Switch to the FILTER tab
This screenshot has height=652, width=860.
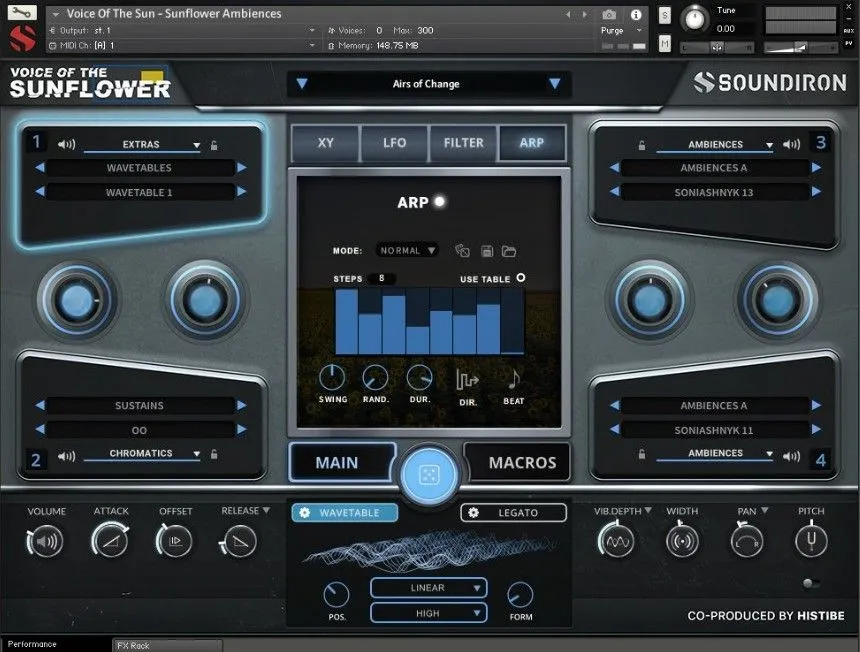pos(463,143)
